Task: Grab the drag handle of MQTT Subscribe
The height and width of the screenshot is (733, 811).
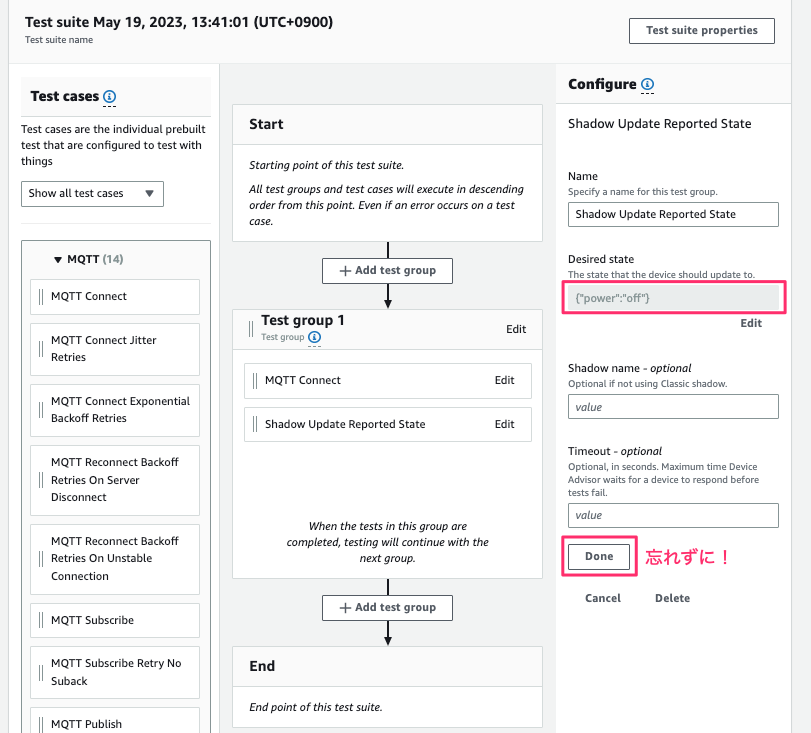Action: (x=41, y=620)
